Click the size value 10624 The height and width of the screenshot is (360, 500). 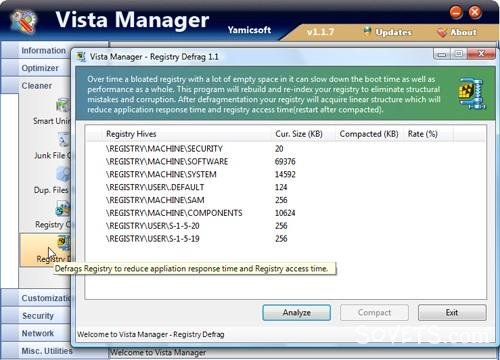(285, 213)
